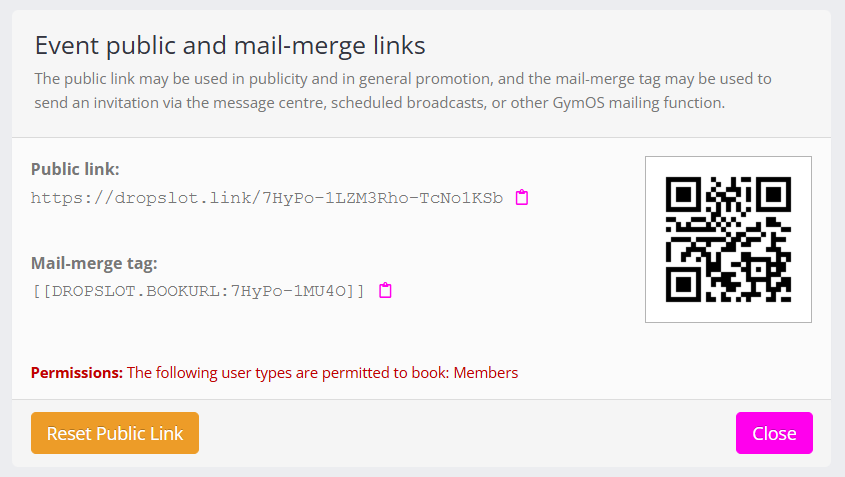Click the dropslot.link public URL text

pos(267,198)
